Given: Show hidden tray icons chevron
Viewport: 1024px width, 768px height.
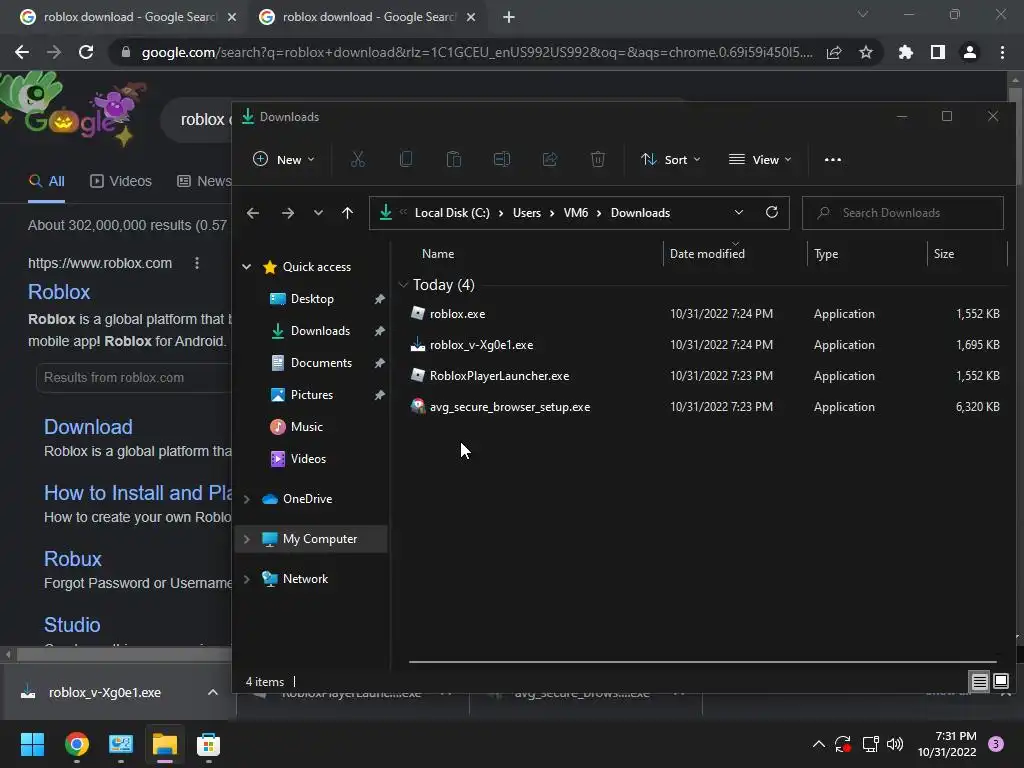Looking at the screenshot, I should pos(818,744).
